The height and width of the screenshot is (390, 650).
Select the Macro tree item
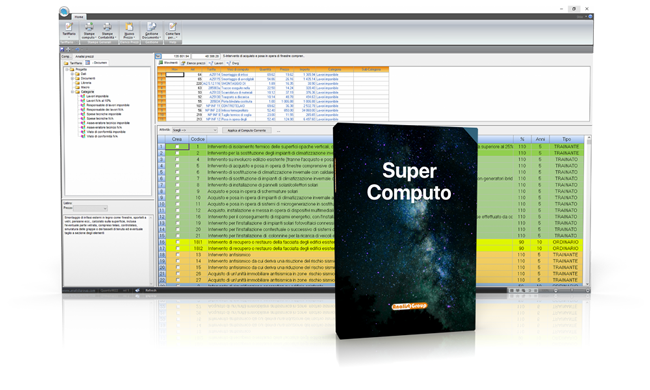85,87
